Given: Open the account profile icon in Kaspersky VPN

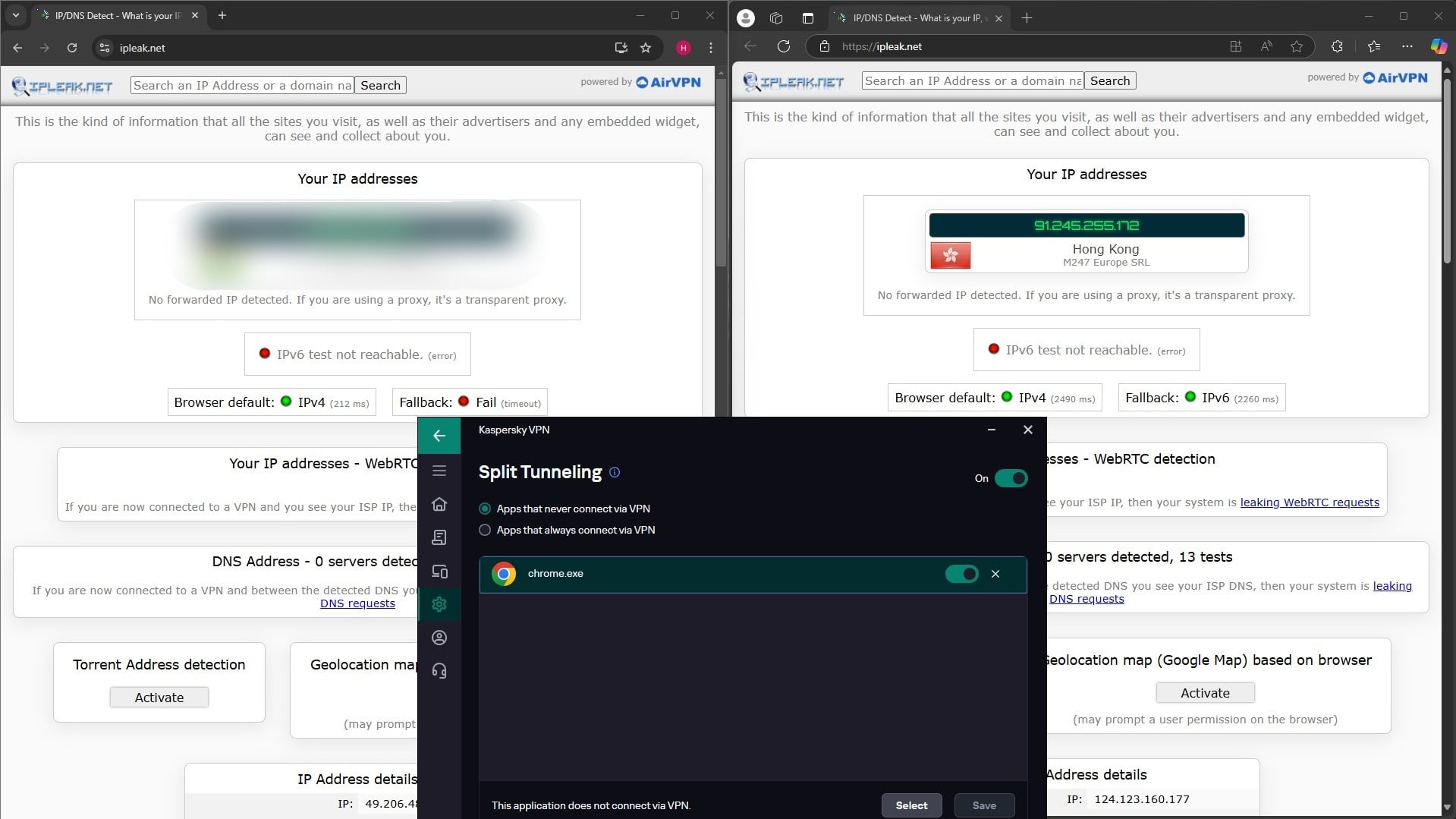Looking at the screenshot, I should [x=439, y=638].
